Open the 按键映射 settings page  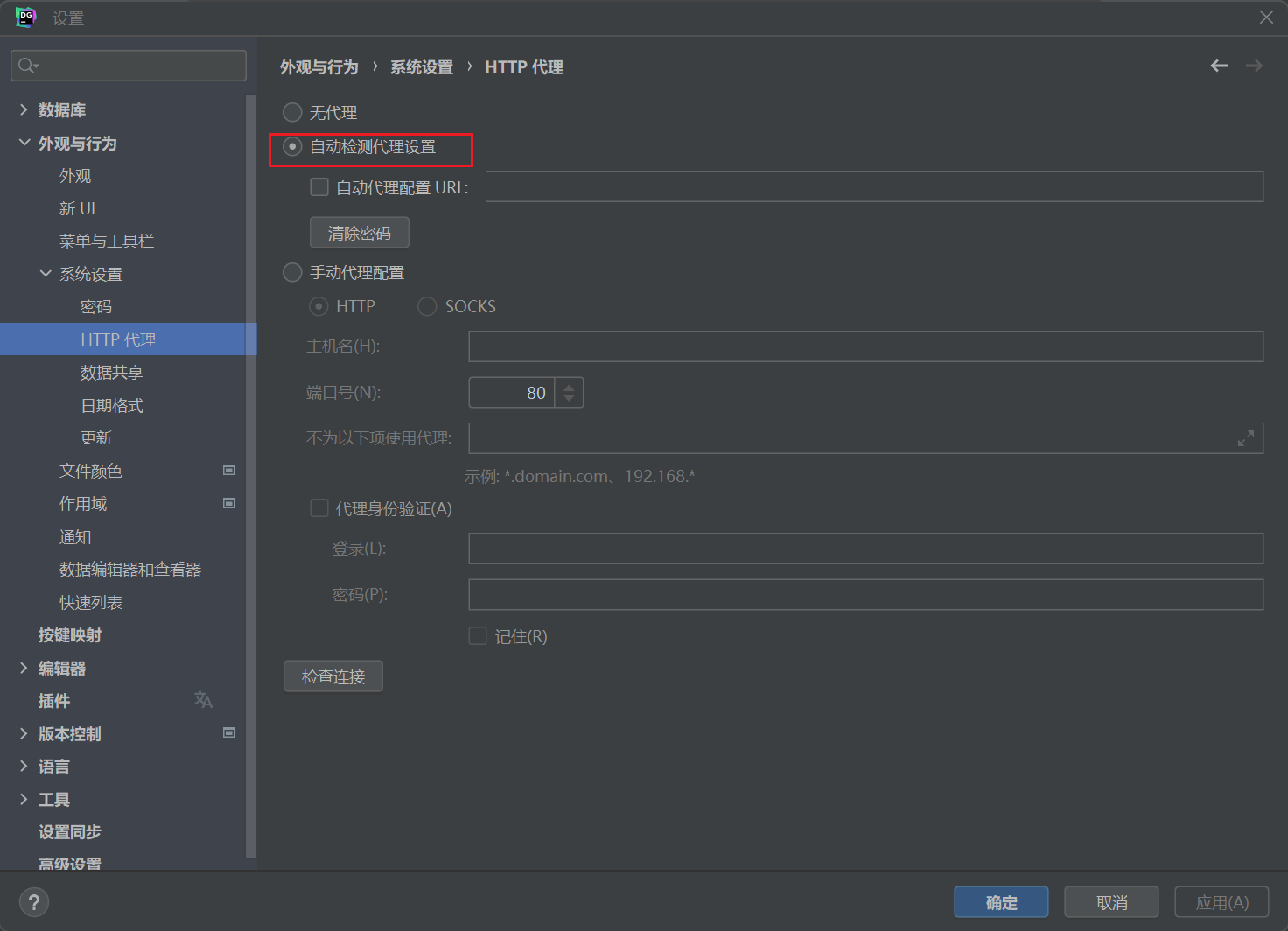pyautogui.click(x=70, y=635)
